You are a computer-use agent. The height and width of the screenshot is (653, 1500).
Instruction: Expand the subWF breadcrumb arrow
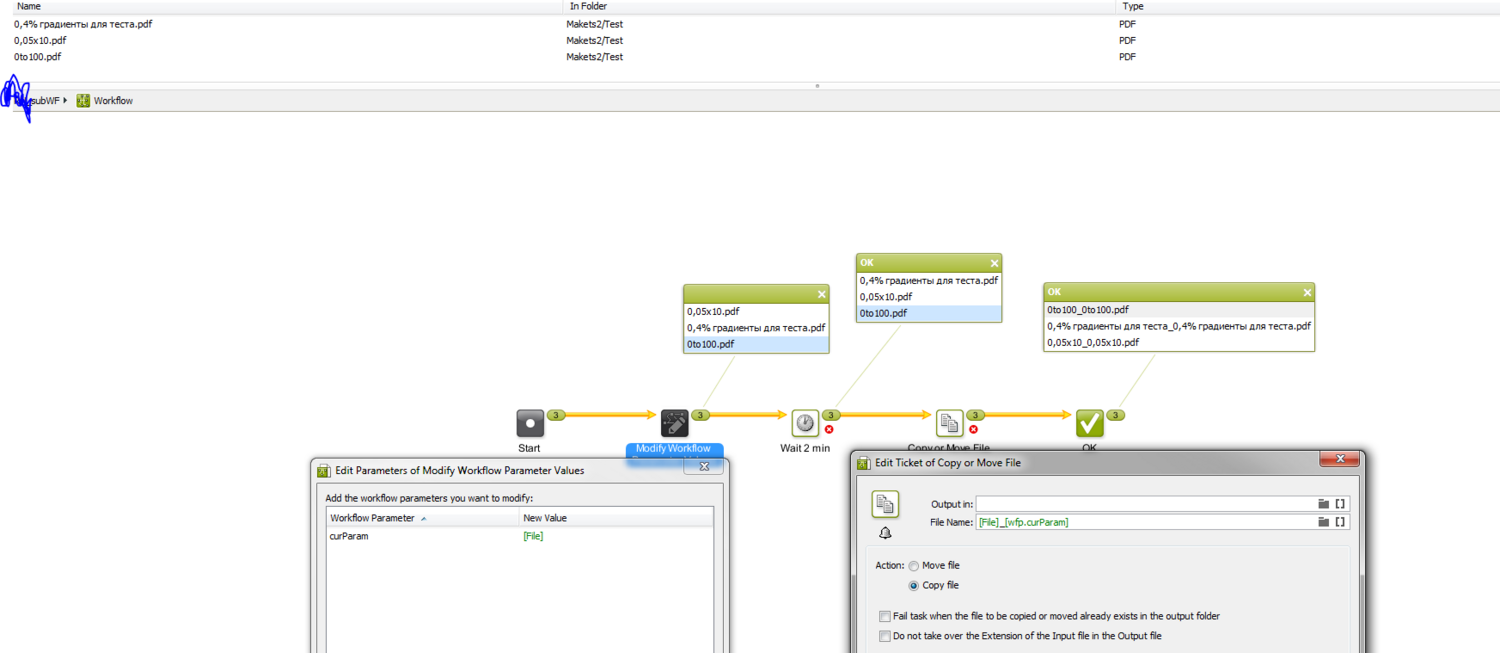pyautogui.click(x=65, y=100)
